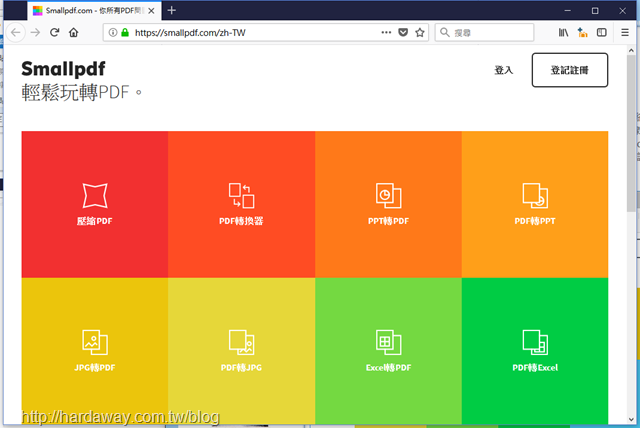
Task: Show site information icon in address bar
Action: click(x=113, y=33)
